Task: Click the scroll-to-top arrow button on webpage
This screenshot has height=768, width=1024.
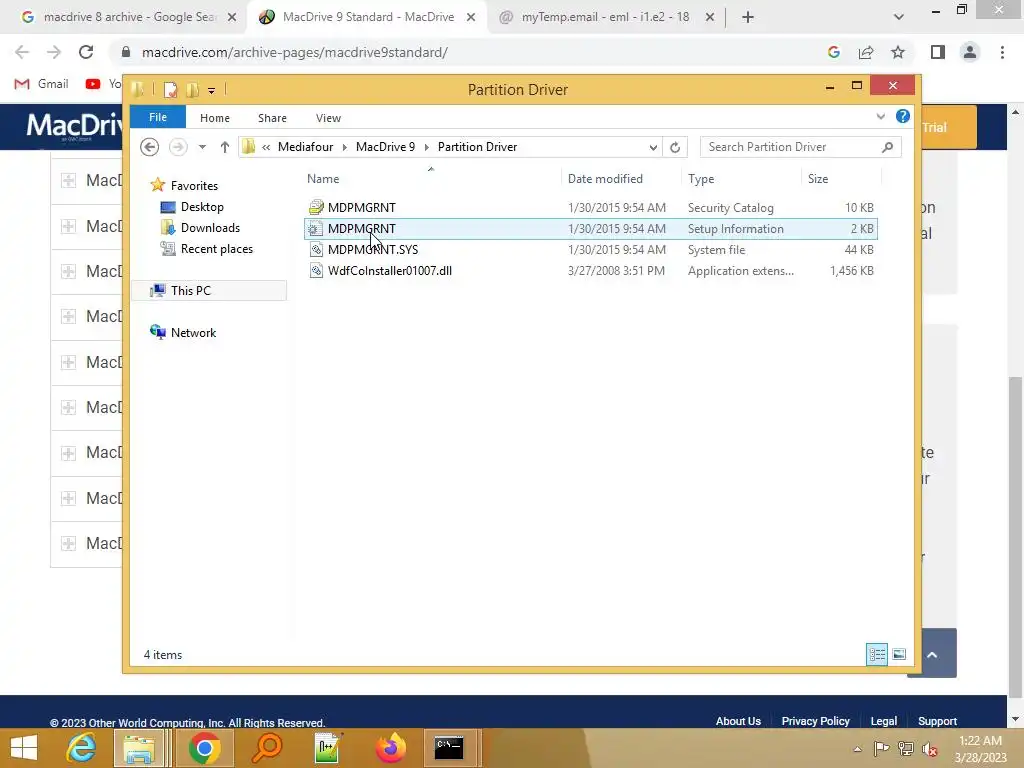Action: point(932,654)
